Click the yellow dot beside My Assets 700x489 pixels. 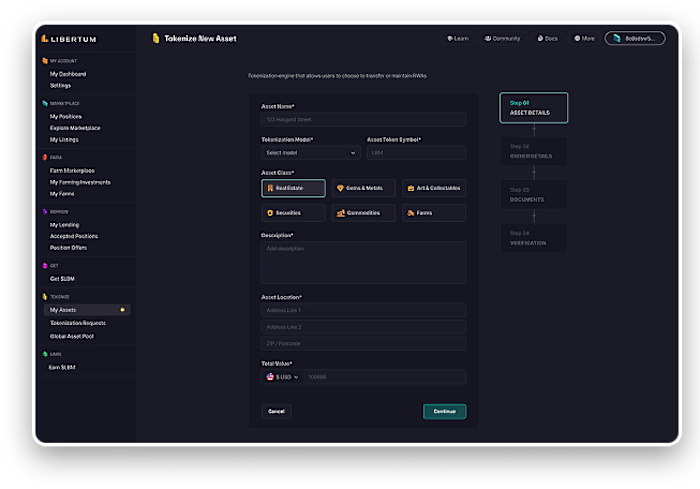click(x=122, y=309)
